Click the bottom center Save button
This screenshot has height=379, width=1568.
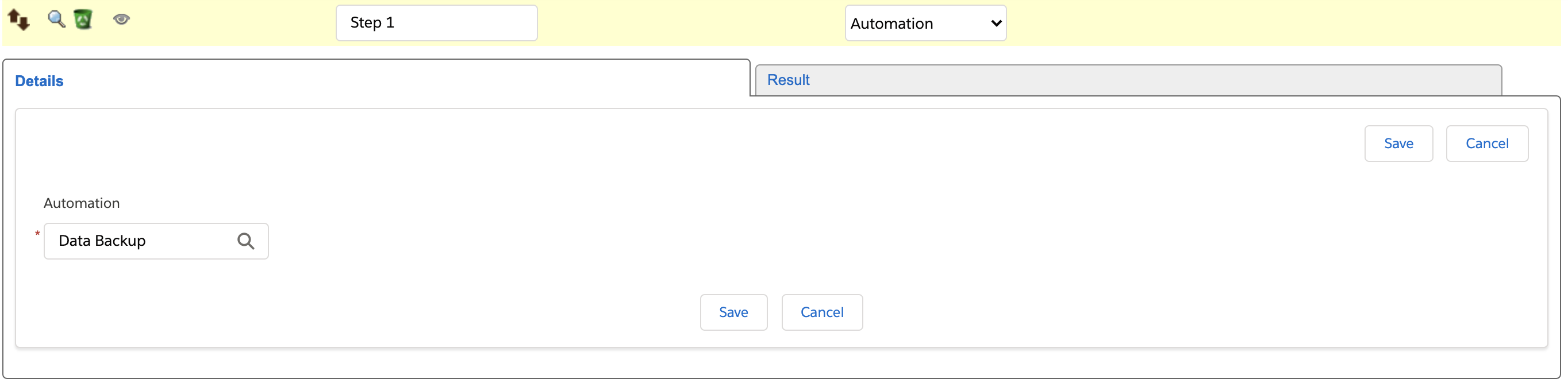pyautogui.click(x=733, y=312)
